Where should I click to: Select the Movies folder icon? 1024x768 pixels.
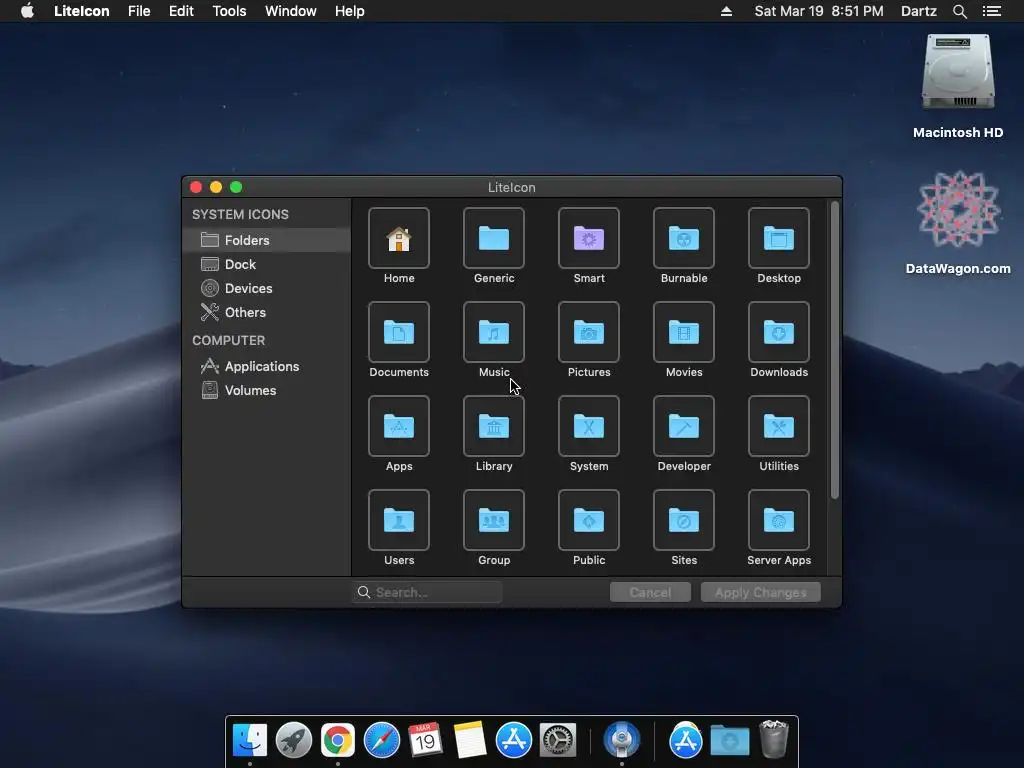[684, 332]
